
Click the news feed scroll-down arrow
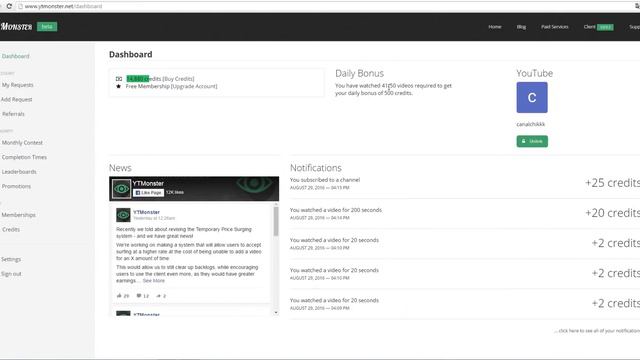tap(276, 313)
